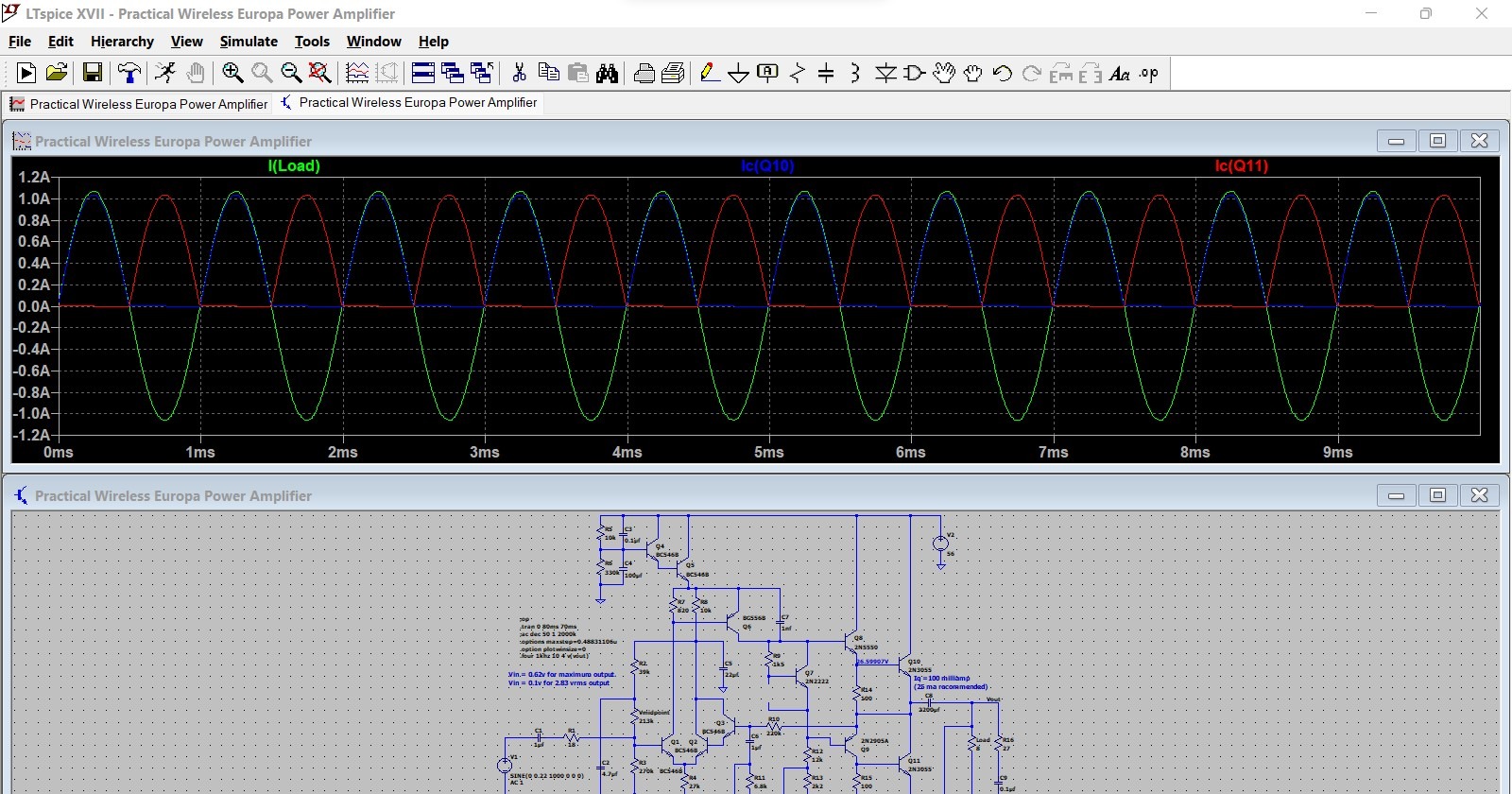Open the Component gate icon
This screenshot has width=1512, height=794.
tap(915, 73)
